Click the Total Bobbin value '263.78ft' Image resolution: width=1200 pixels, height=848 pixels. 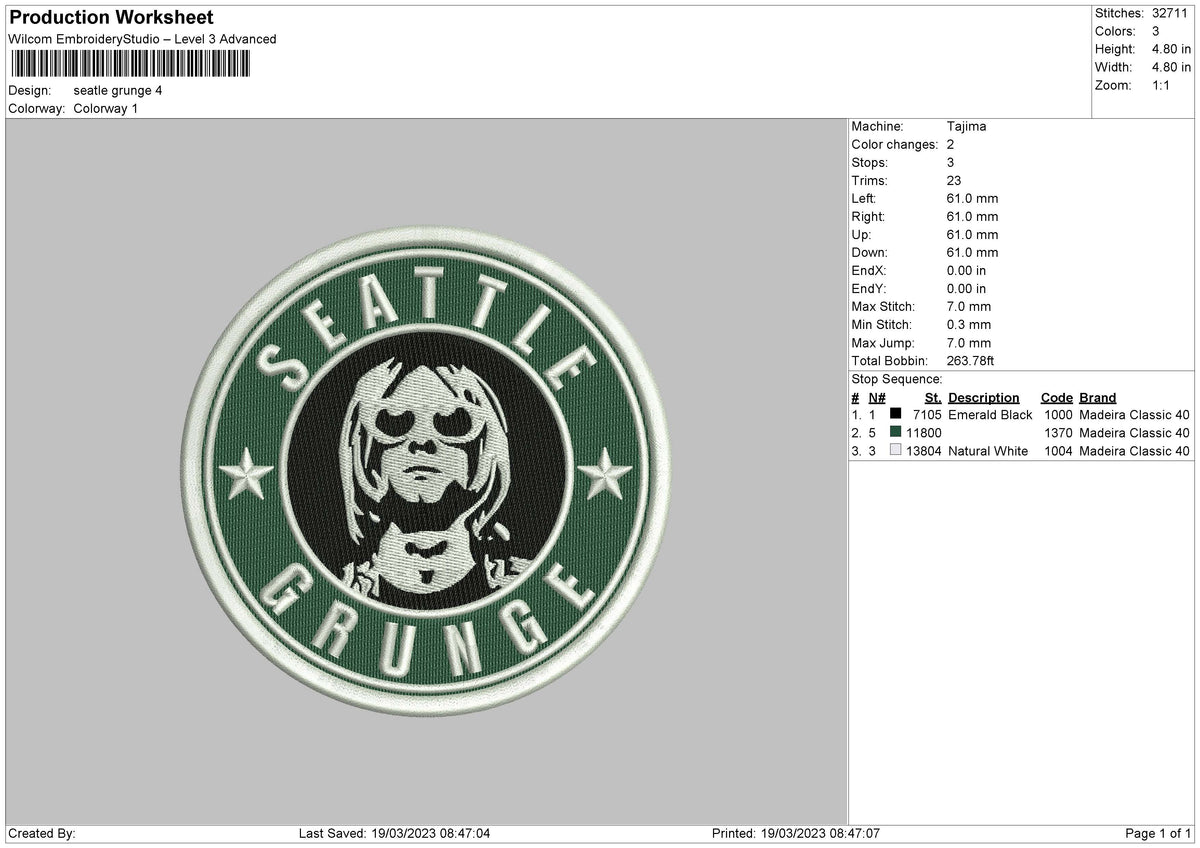[970, 360]
